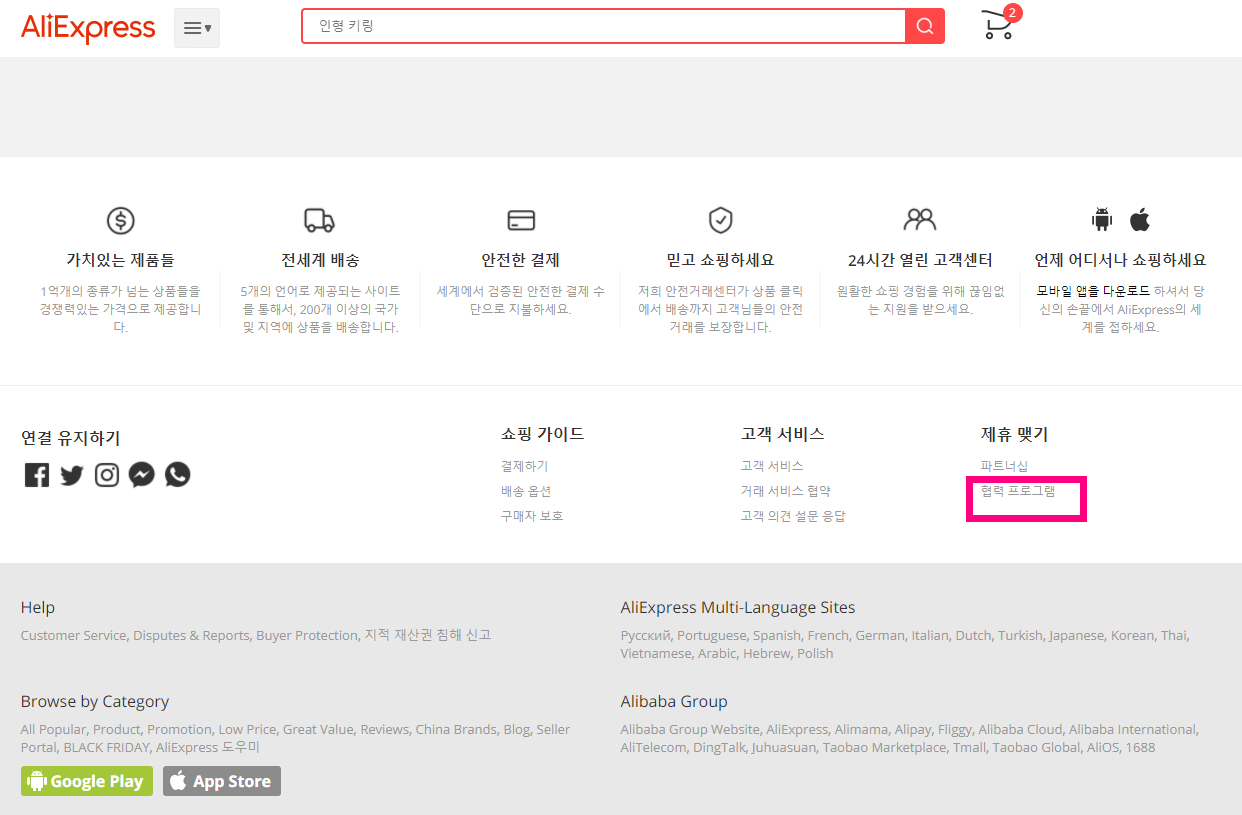Image resolution: width=1242 pixels, height=815 pixels.
Task: Click the Android robot icon
Action: click(1102, 219)
